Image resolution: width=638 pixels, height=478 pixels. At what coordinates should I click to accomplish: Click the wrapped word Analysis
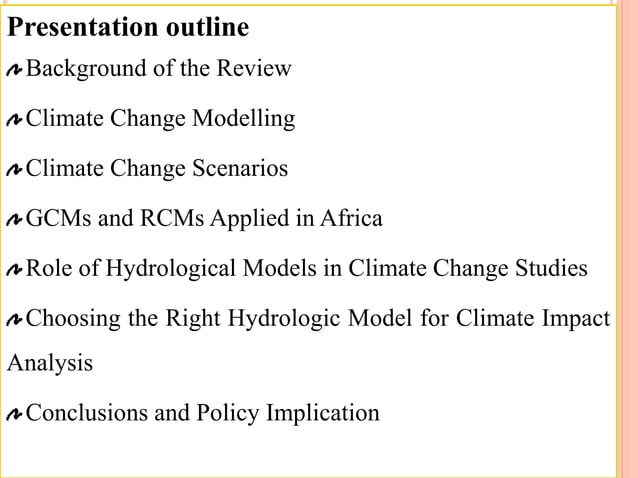(50, 363)
